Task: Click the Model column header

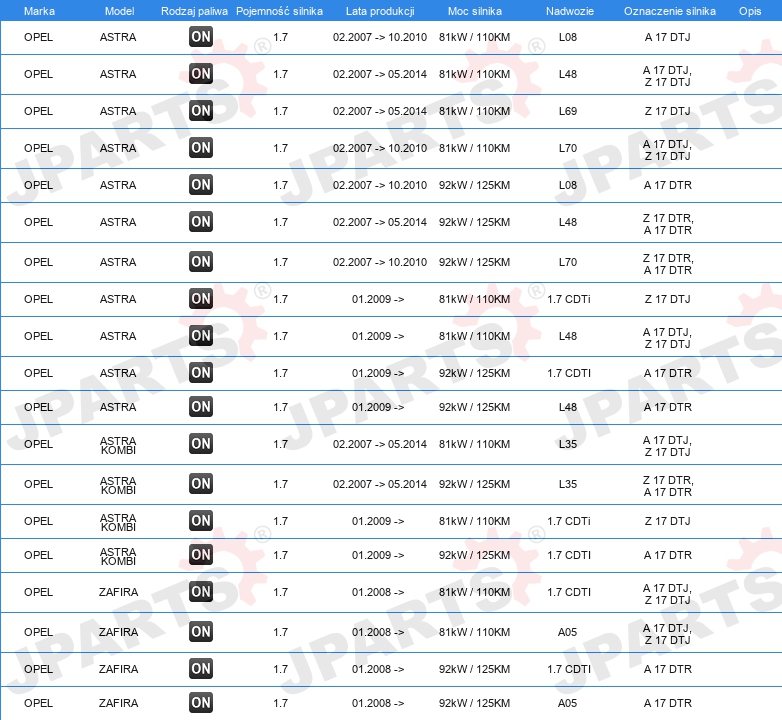Action: point(119,11)
